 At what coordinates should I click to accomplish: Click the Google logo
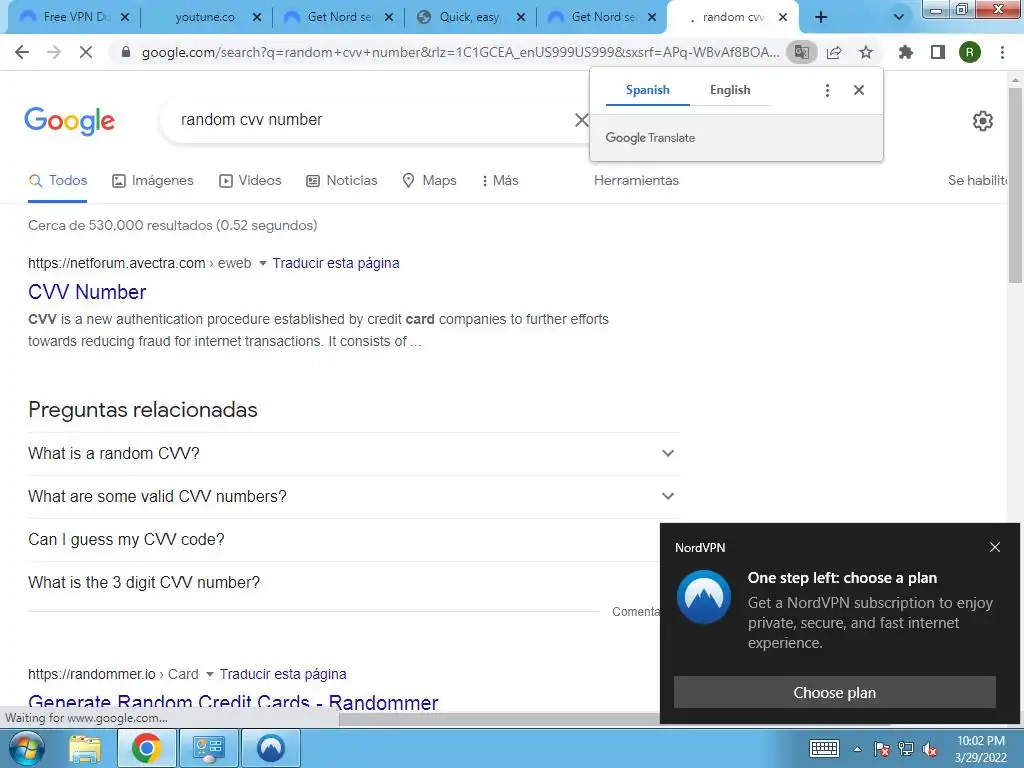(x=70, y=121)
